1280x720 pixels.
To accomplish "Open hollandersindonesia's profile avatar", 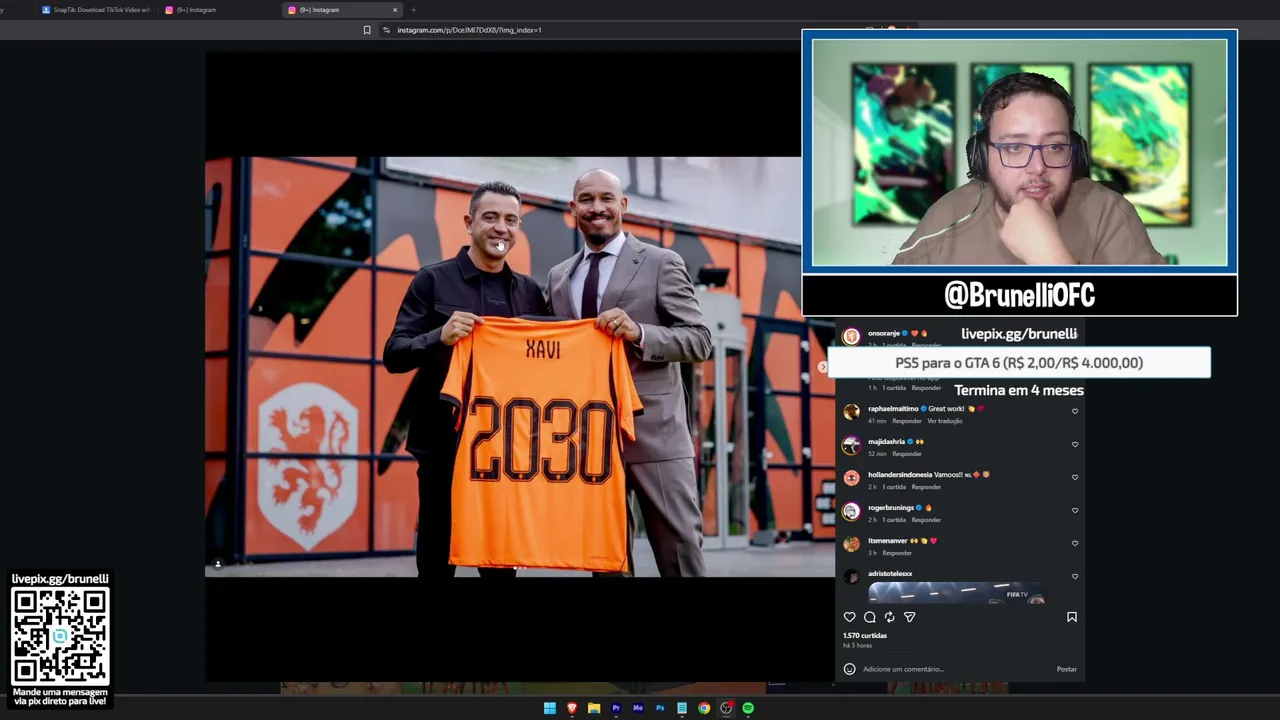I will coord(851,478).
